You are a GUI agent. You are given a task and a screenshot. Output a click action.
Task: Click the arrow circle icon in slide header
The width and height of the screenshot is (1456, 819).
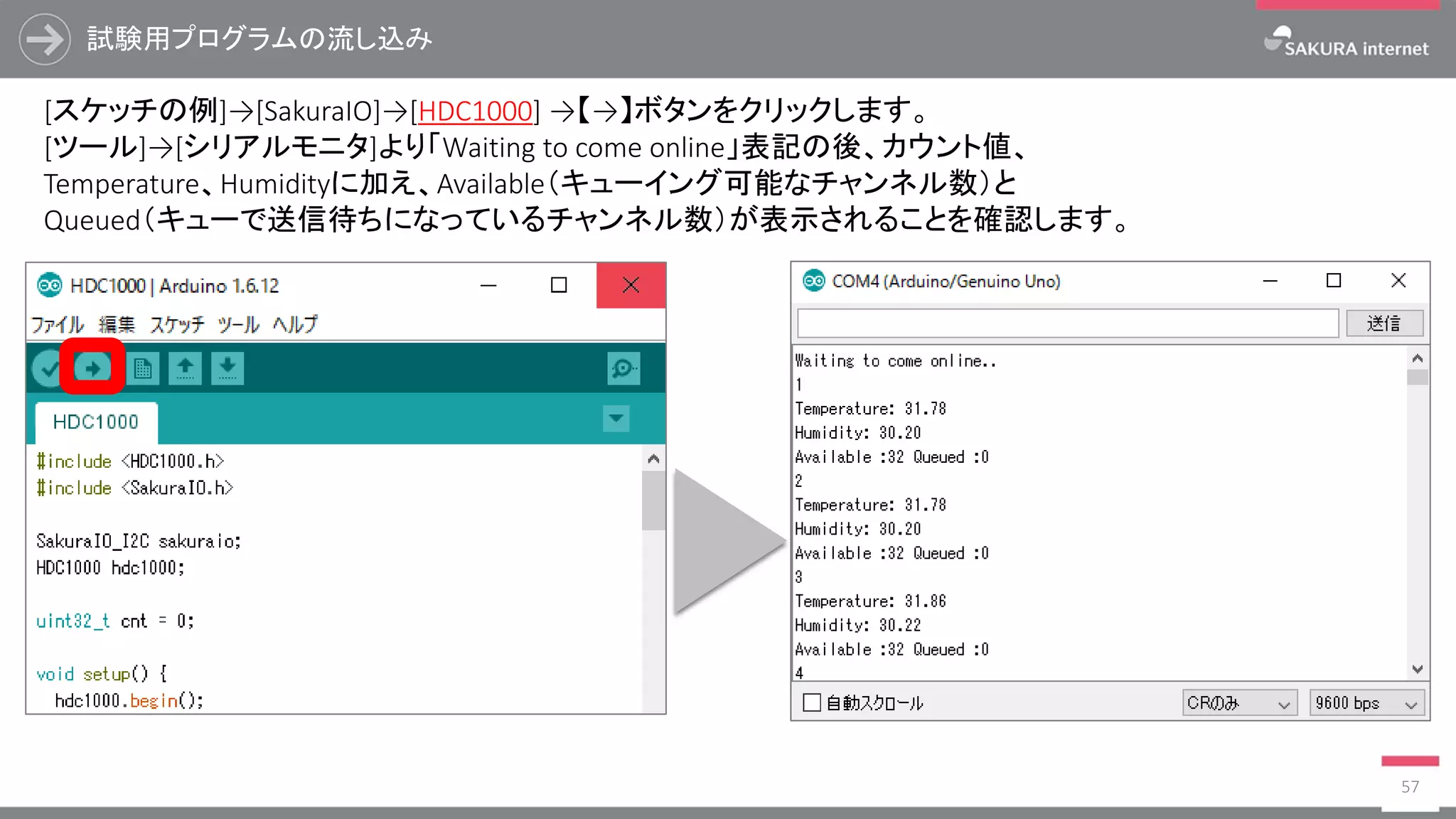point(44,39)
